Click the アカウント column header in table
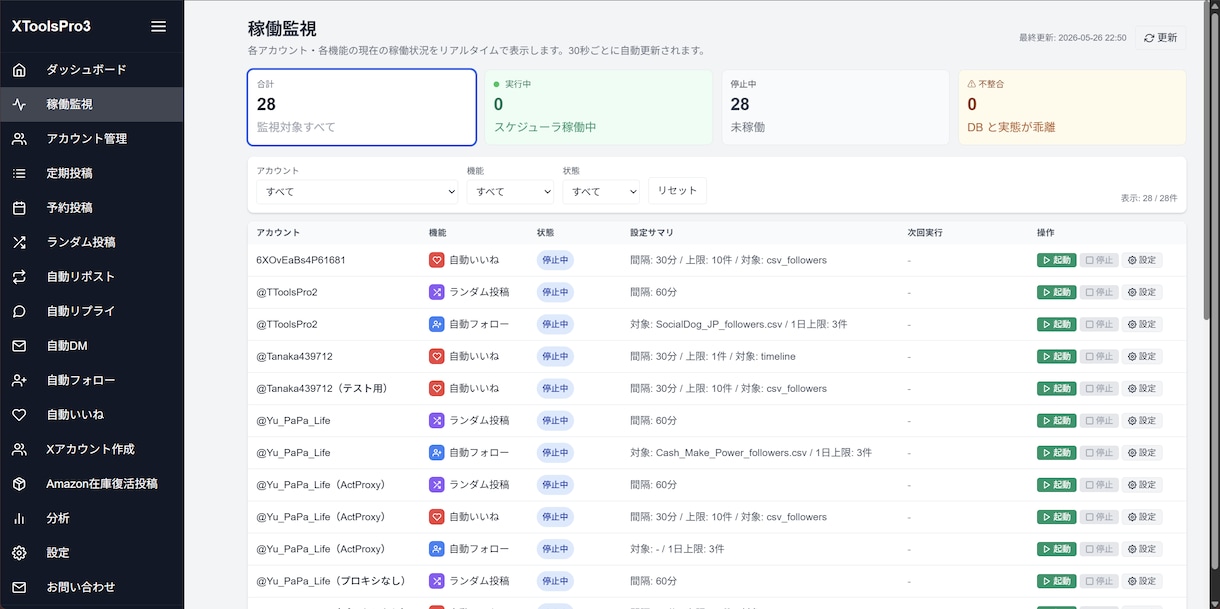The image size is (1220, 609). click(x=278, y=232)
